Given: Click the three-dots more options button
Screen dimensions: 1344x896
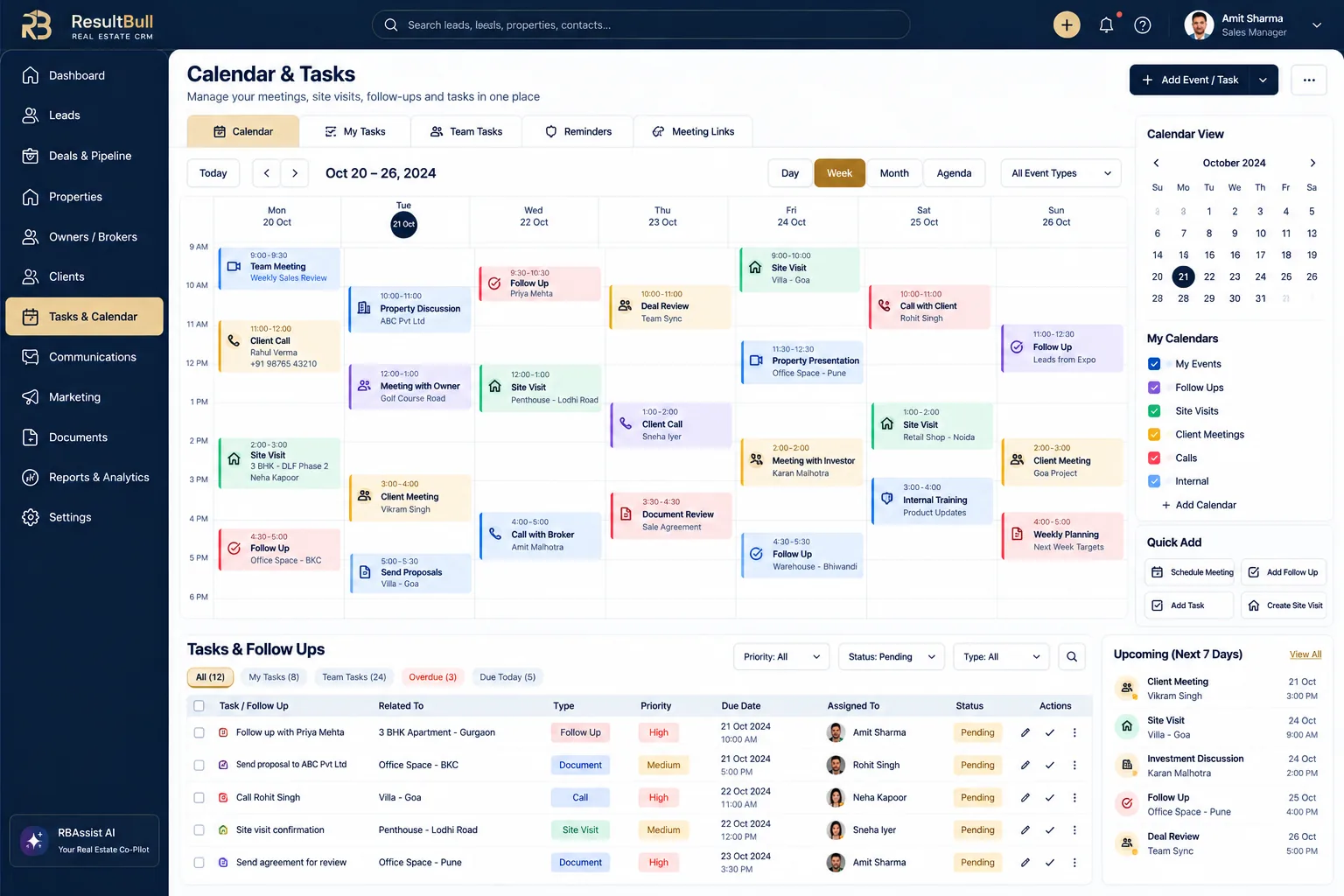Looking at the screenshot, I should pos(1309,80).
